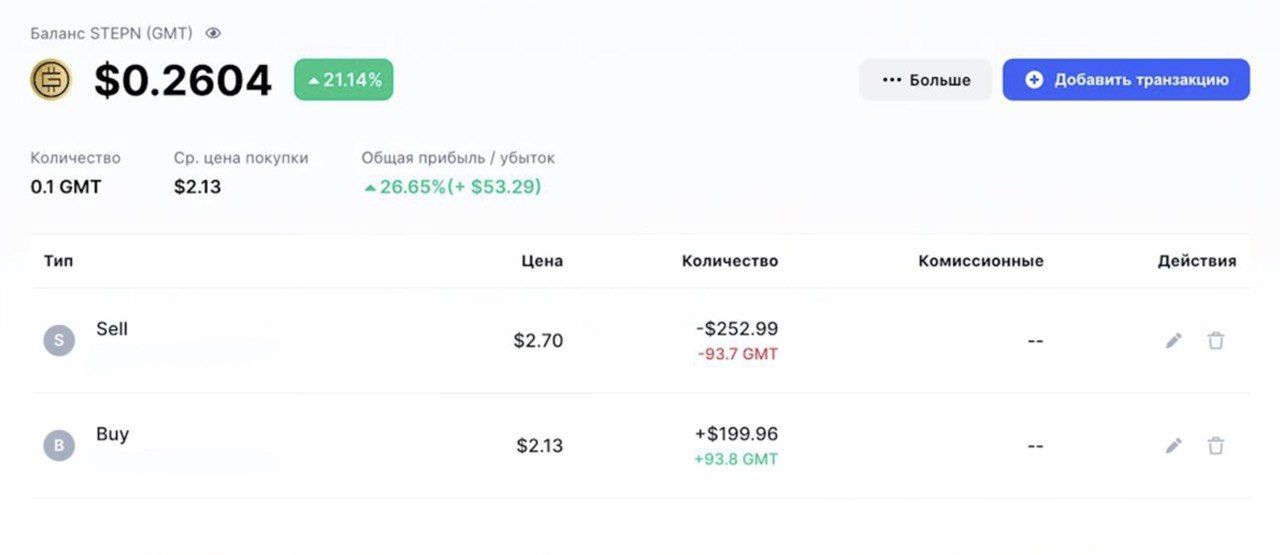Click the round S icon on Sell row

(59, 340)
